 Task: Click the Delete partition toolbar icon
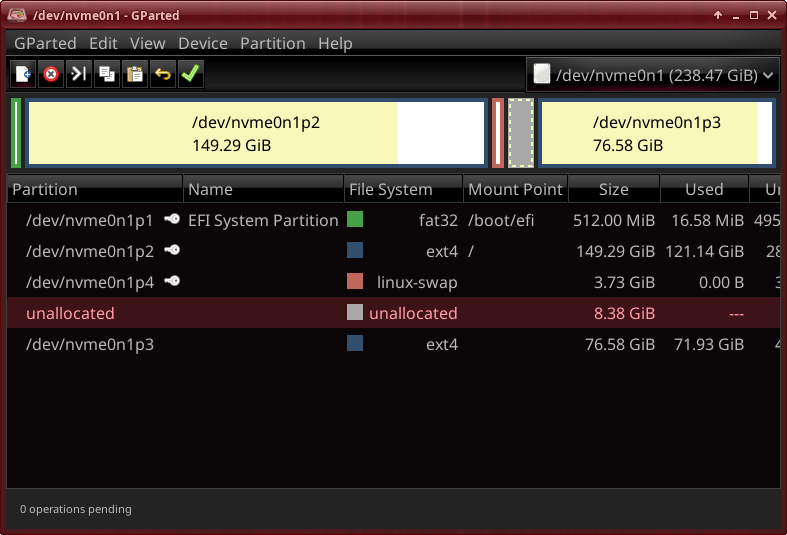point(51,74)
